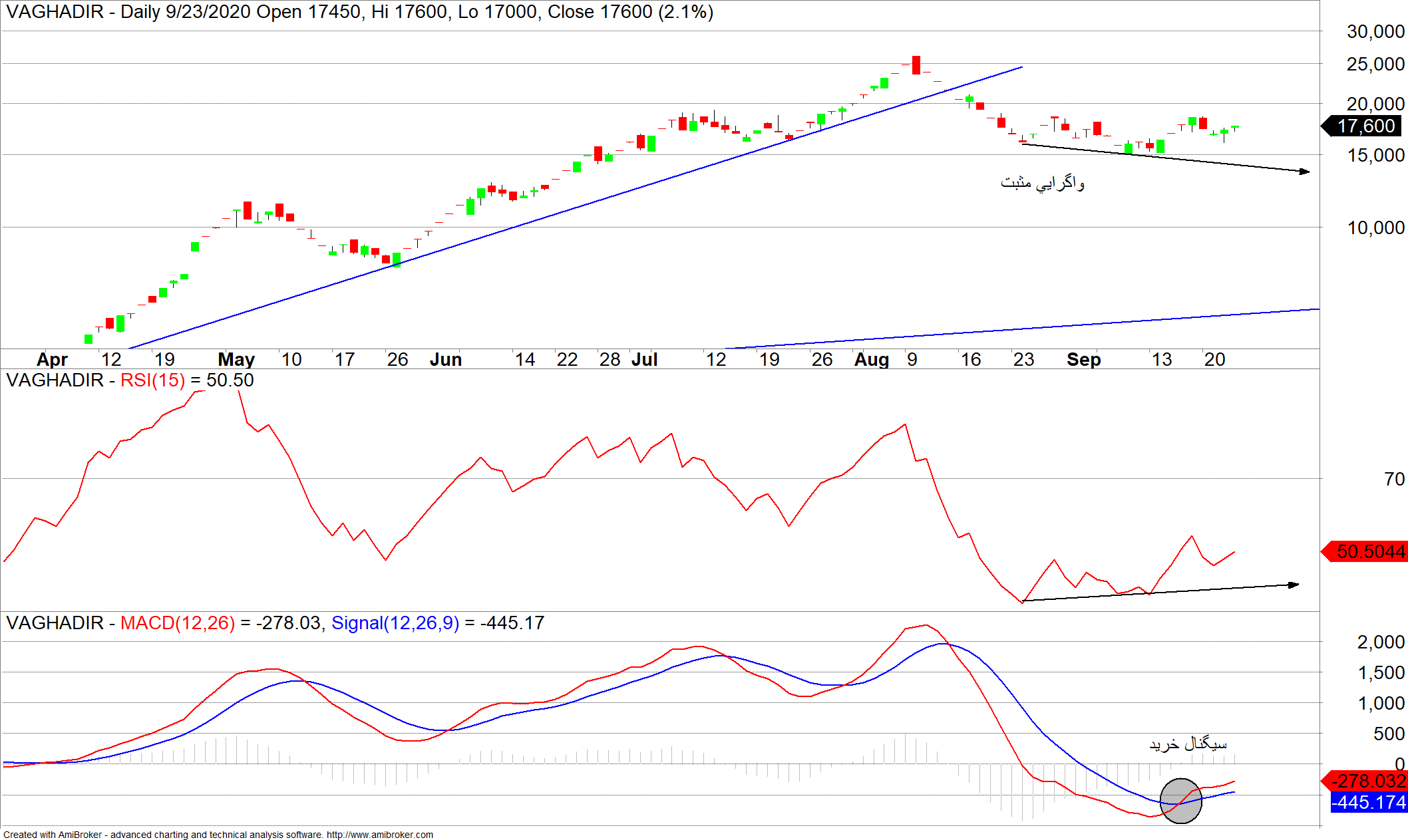The image size is (1408, 840).
Task: Click the red RSI(15) indicator label
Action: (152, 380)
